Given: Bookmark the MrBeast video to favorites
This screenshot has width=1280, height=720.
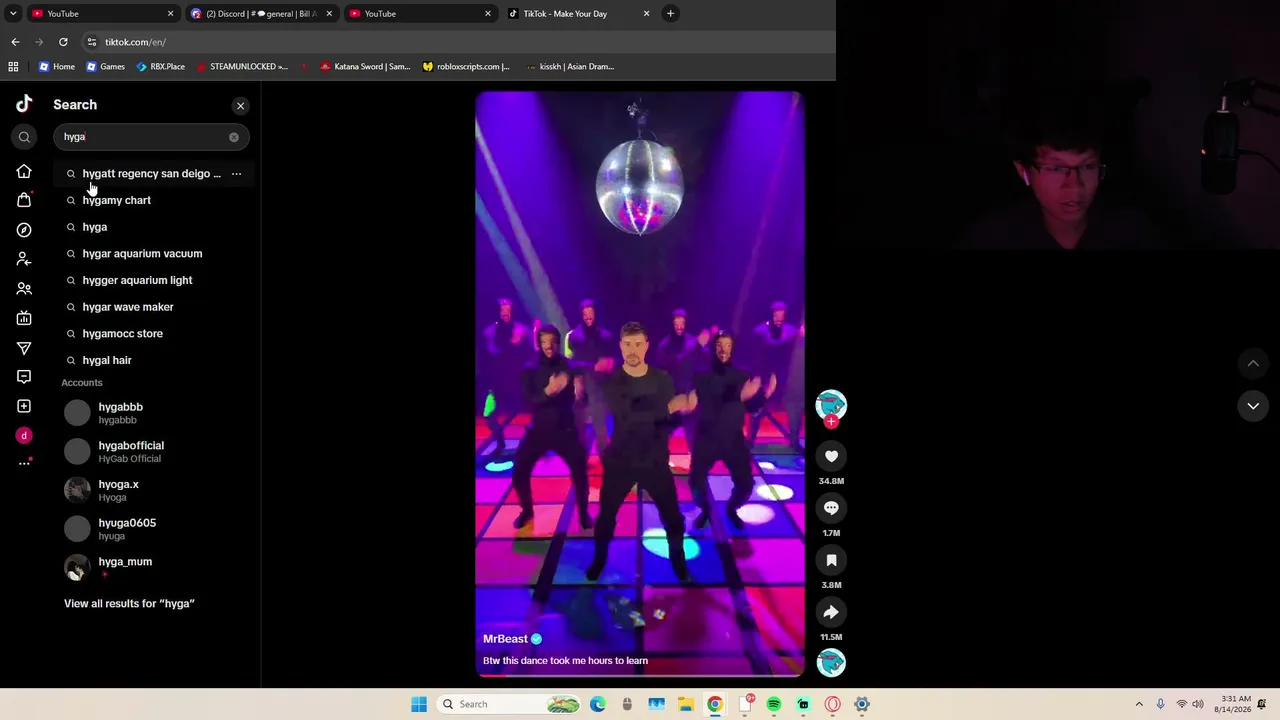Looking at the screenshot, I should coord(831,560).
